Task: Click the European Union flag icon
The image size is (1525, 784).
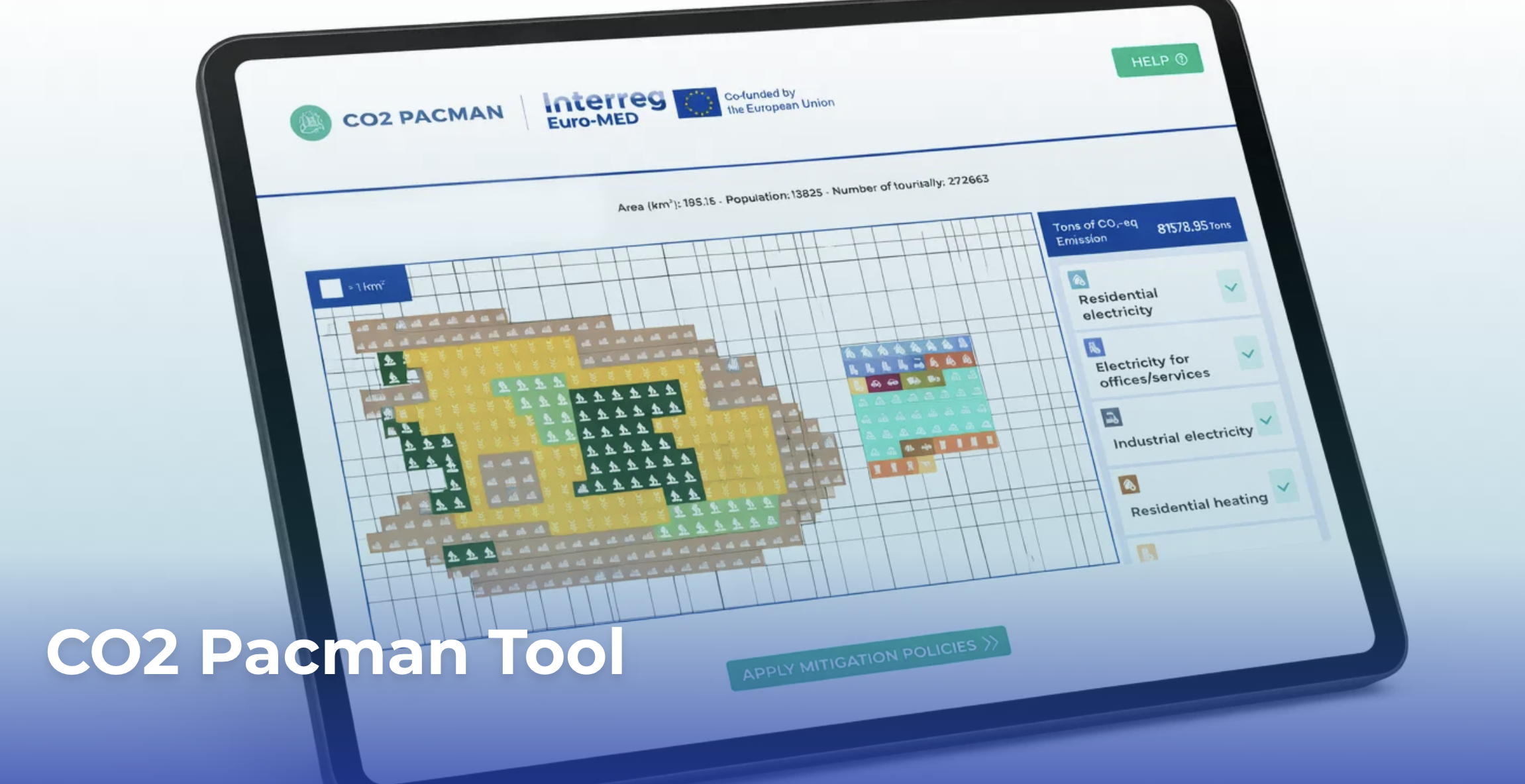Action: [x=697, y=103]
